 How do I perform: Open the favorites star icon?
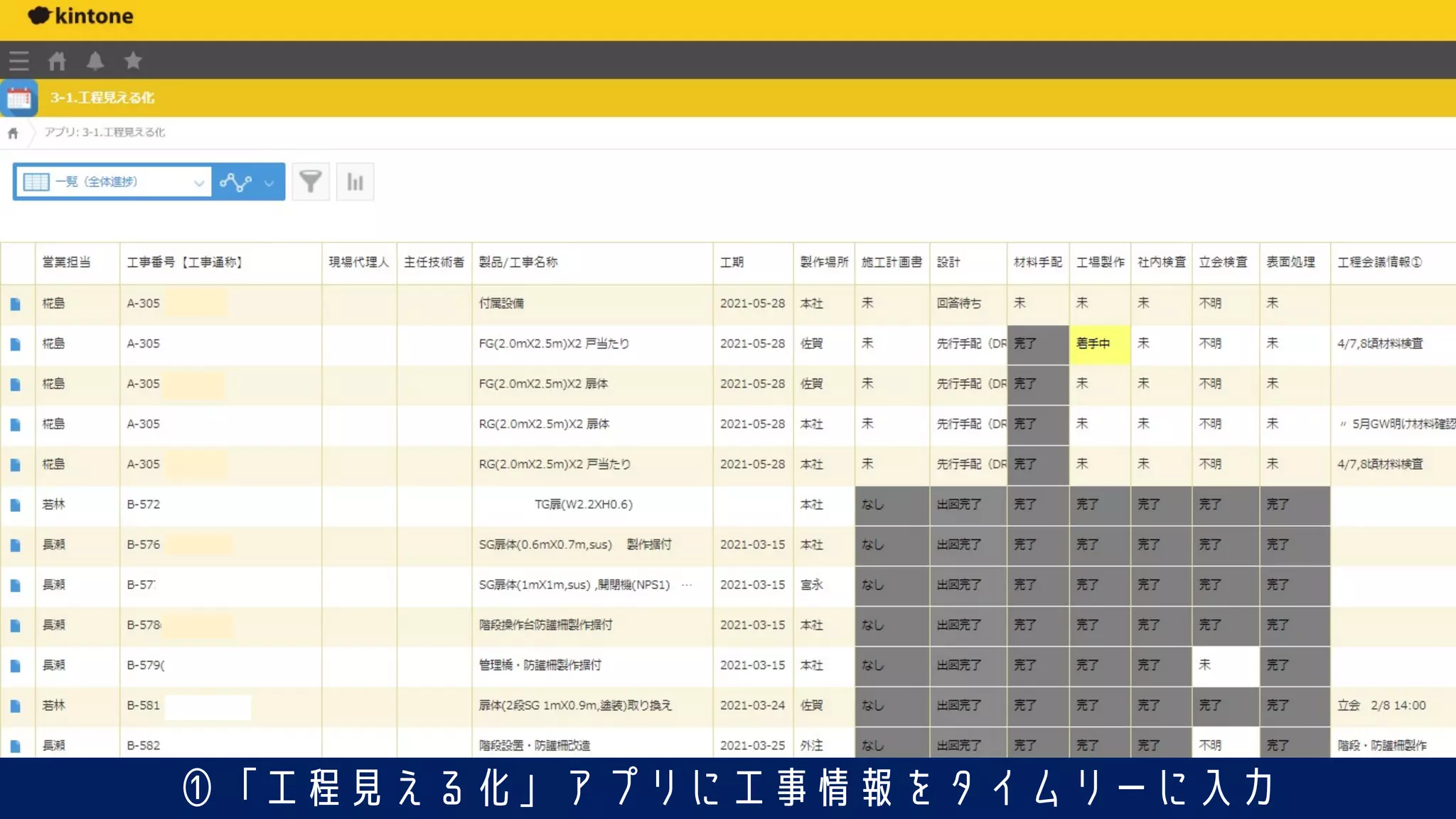click(133, 61)
